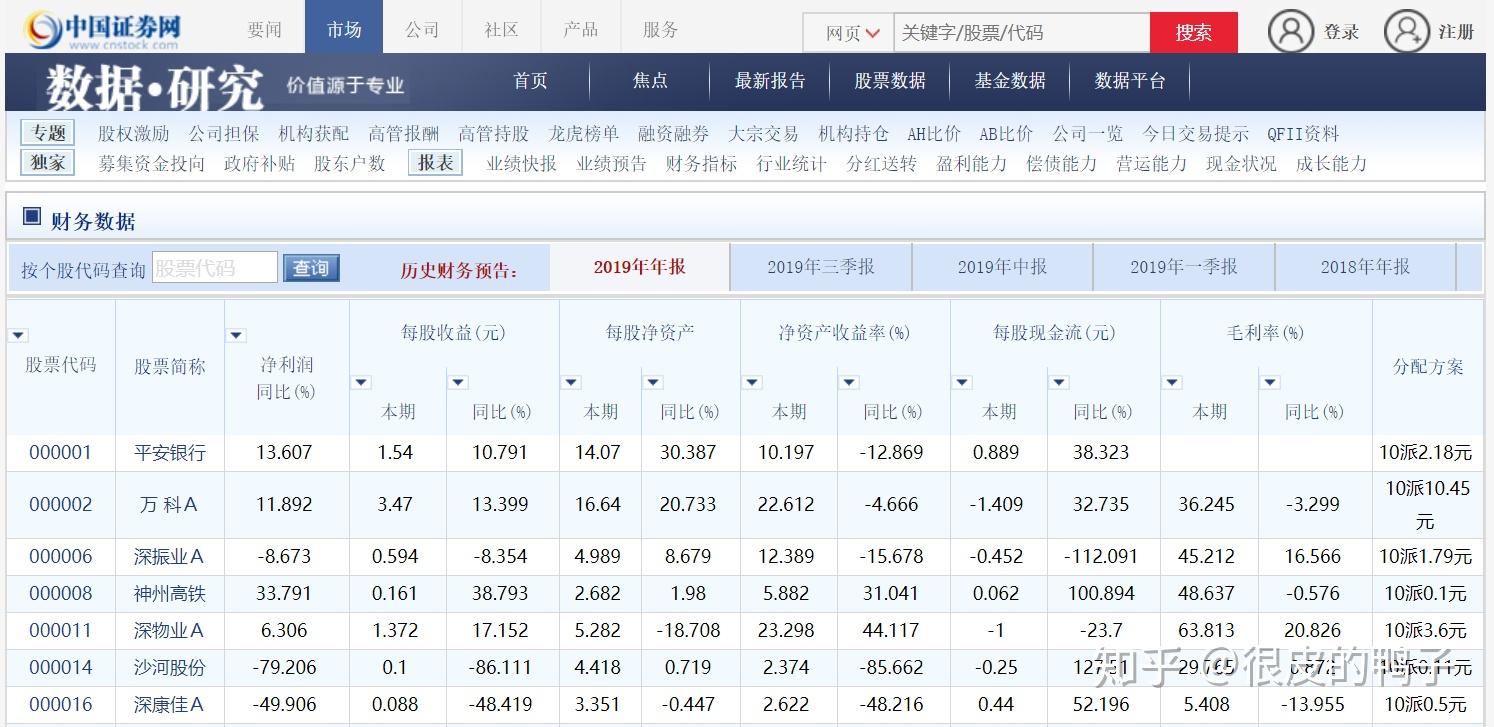Viewport: 1494px width, 727px height.
Task: Open the 龙虎榜单 link
Action: (583, 134)
